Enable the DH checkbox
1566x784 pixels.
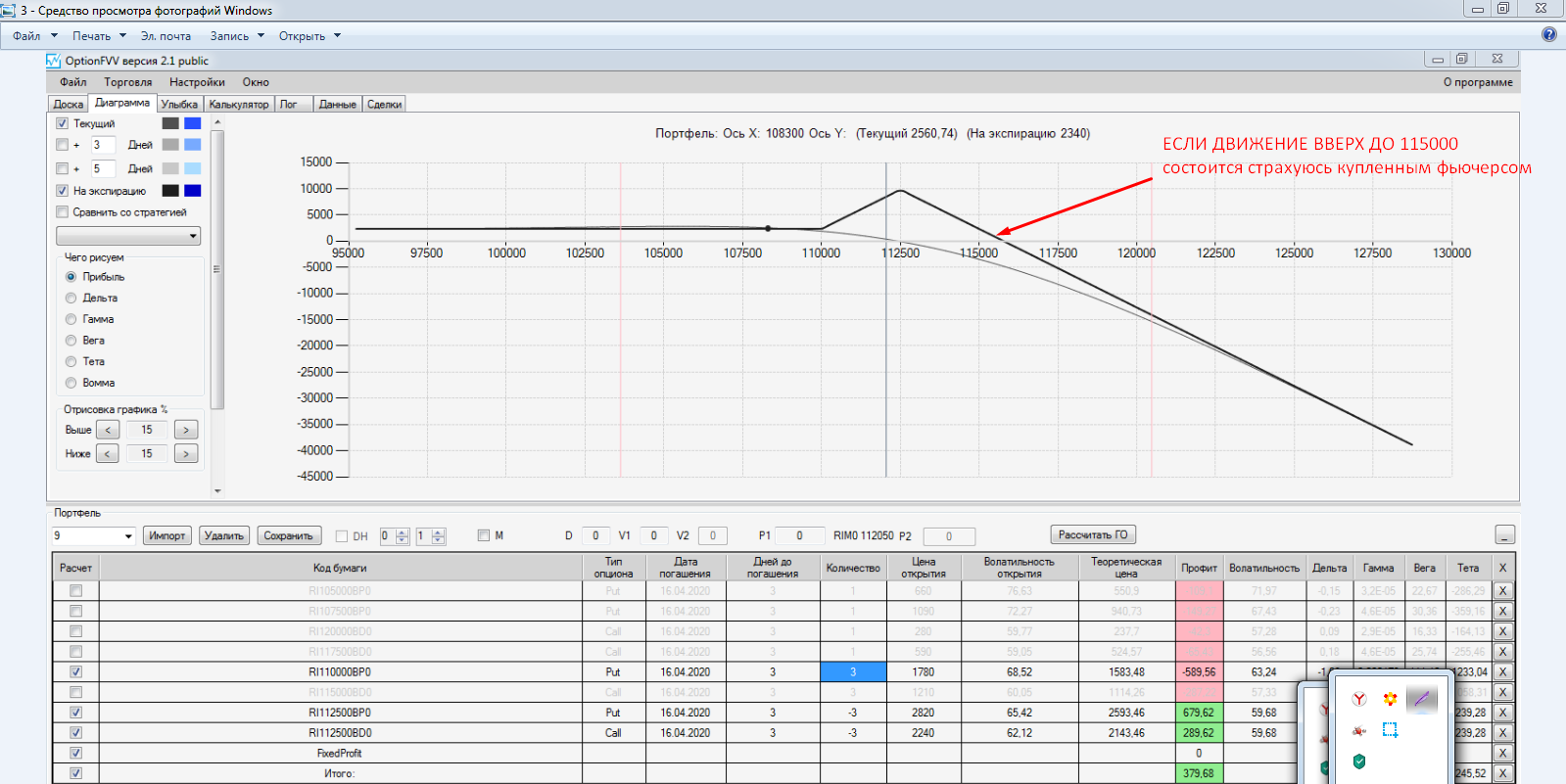pos(342,536)
